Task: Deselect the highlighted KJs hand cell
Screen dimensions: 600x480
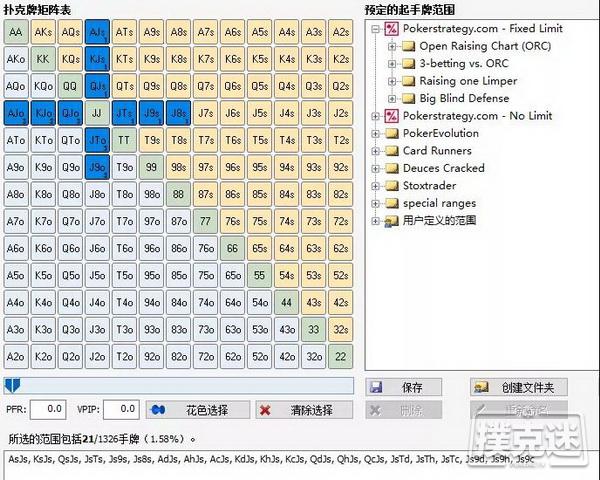Action: pos(97,59)
